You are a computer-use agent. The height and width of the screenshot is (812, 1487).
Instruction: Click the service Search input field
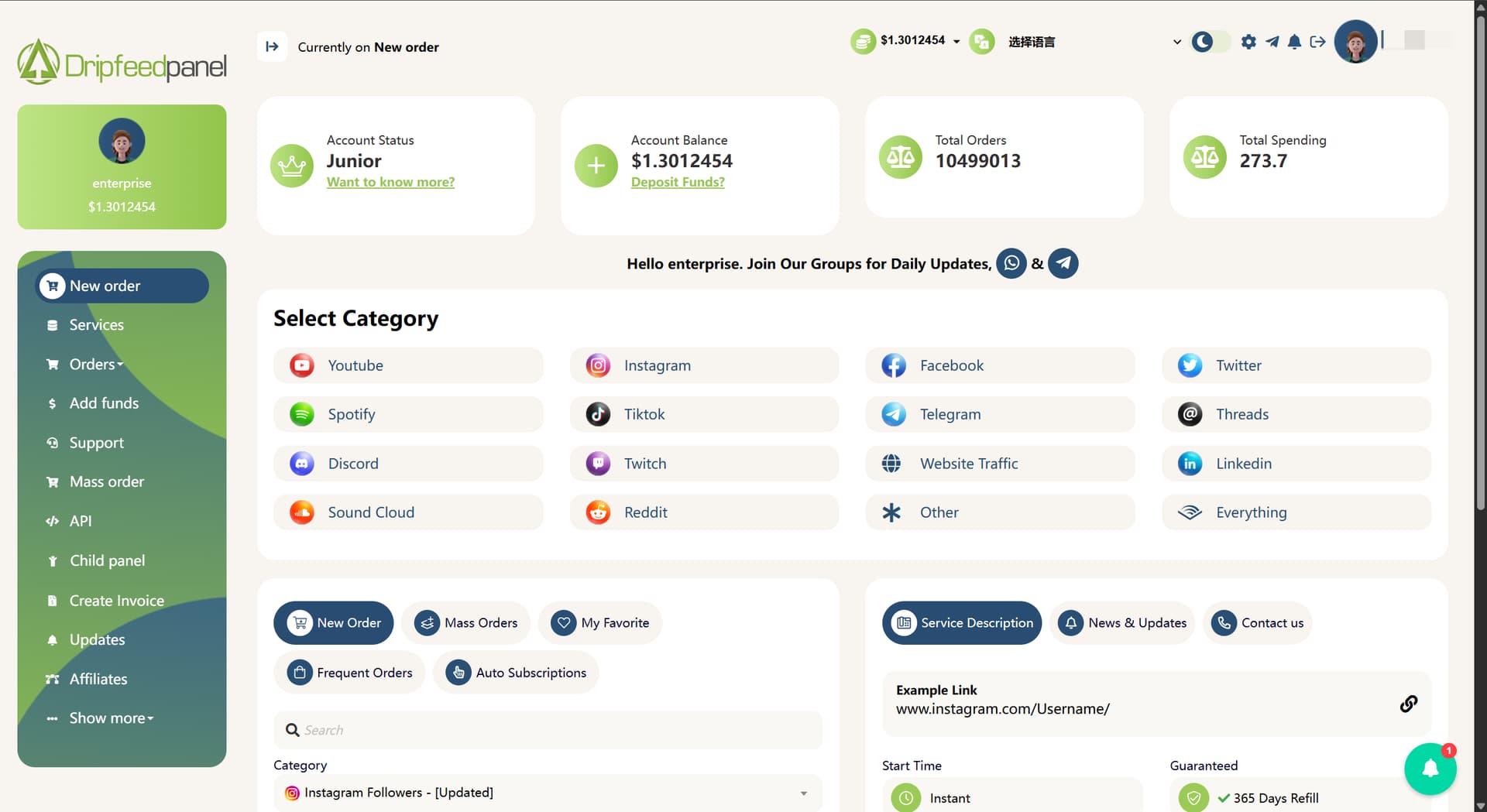click(x=548, y=730)
